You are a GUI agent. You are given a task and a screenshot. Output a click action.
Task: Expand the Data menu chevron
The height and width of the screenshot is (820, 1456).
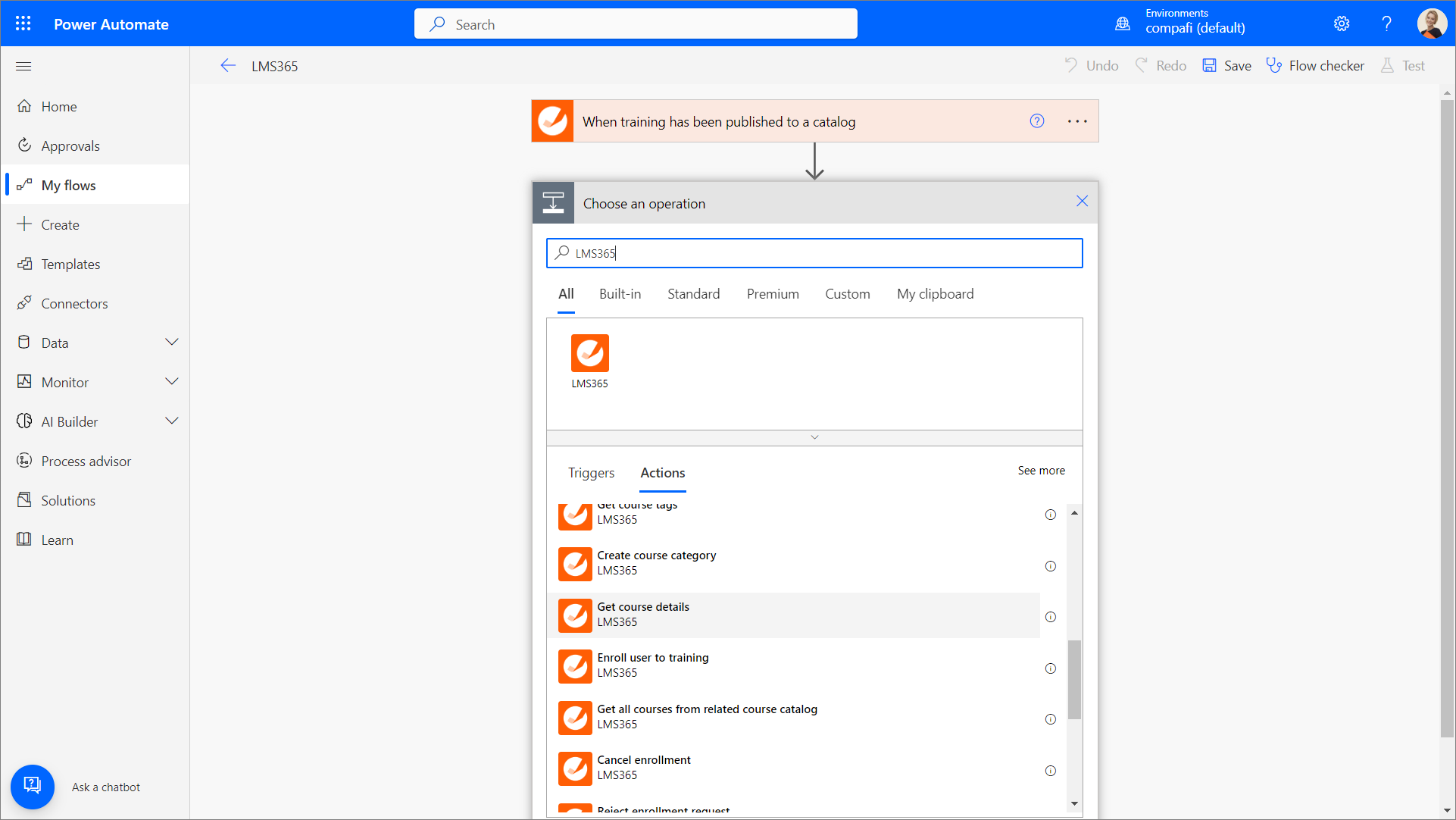click(172, 343)
